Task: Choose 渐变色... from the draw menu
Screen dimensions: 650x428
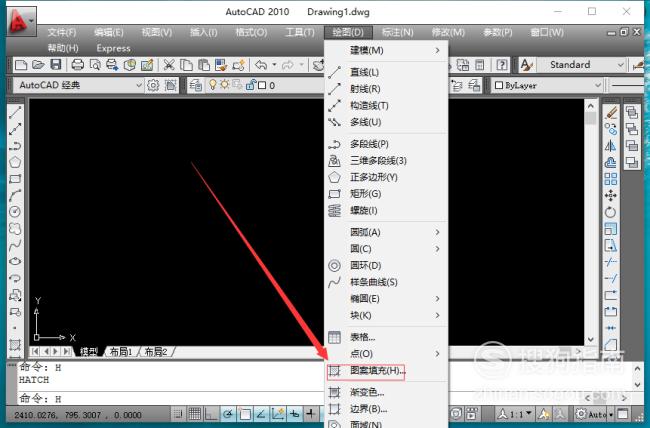Action: 386,392
